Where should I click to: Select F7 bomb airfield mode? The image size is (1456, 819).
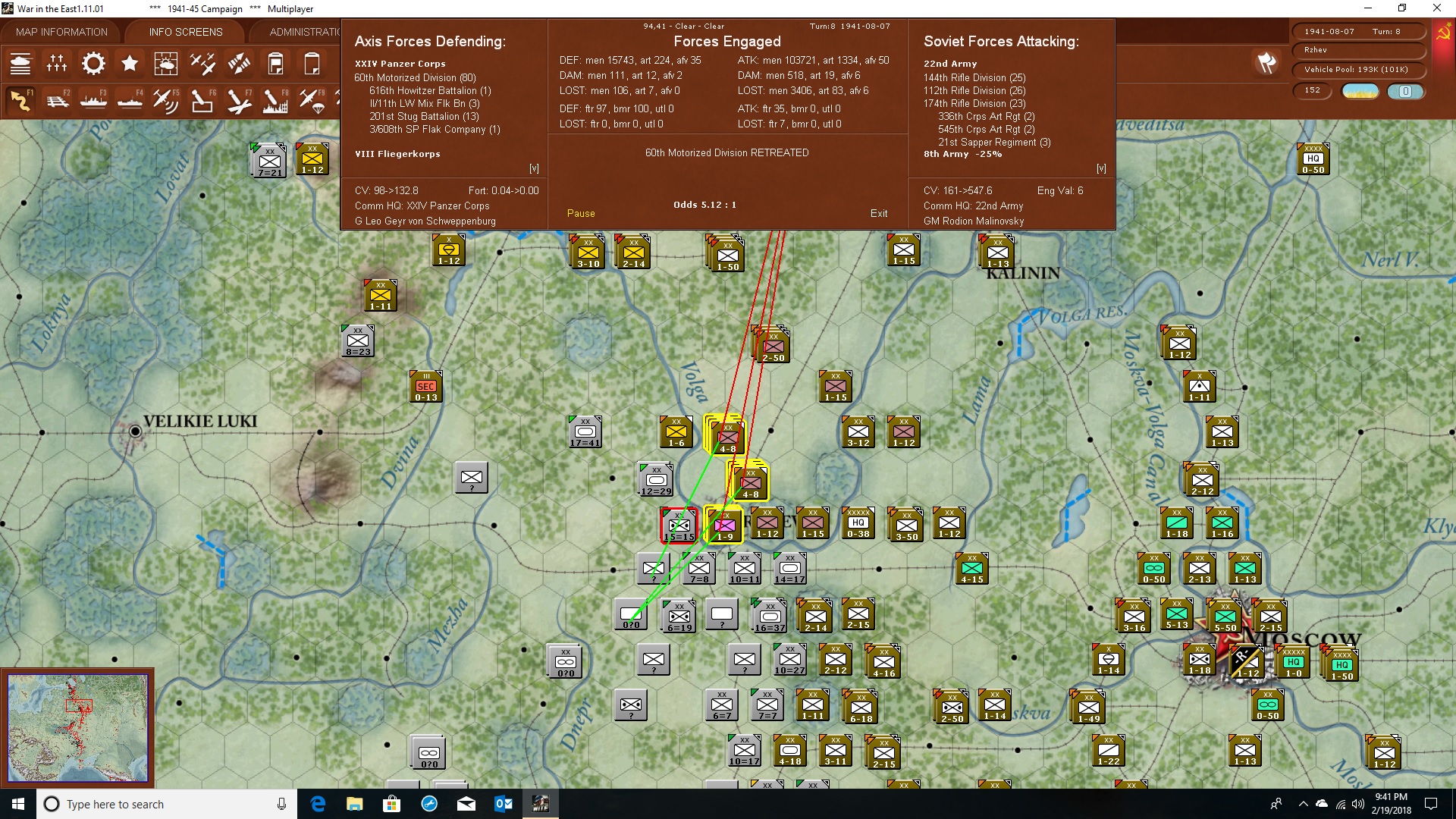point(239,100)
